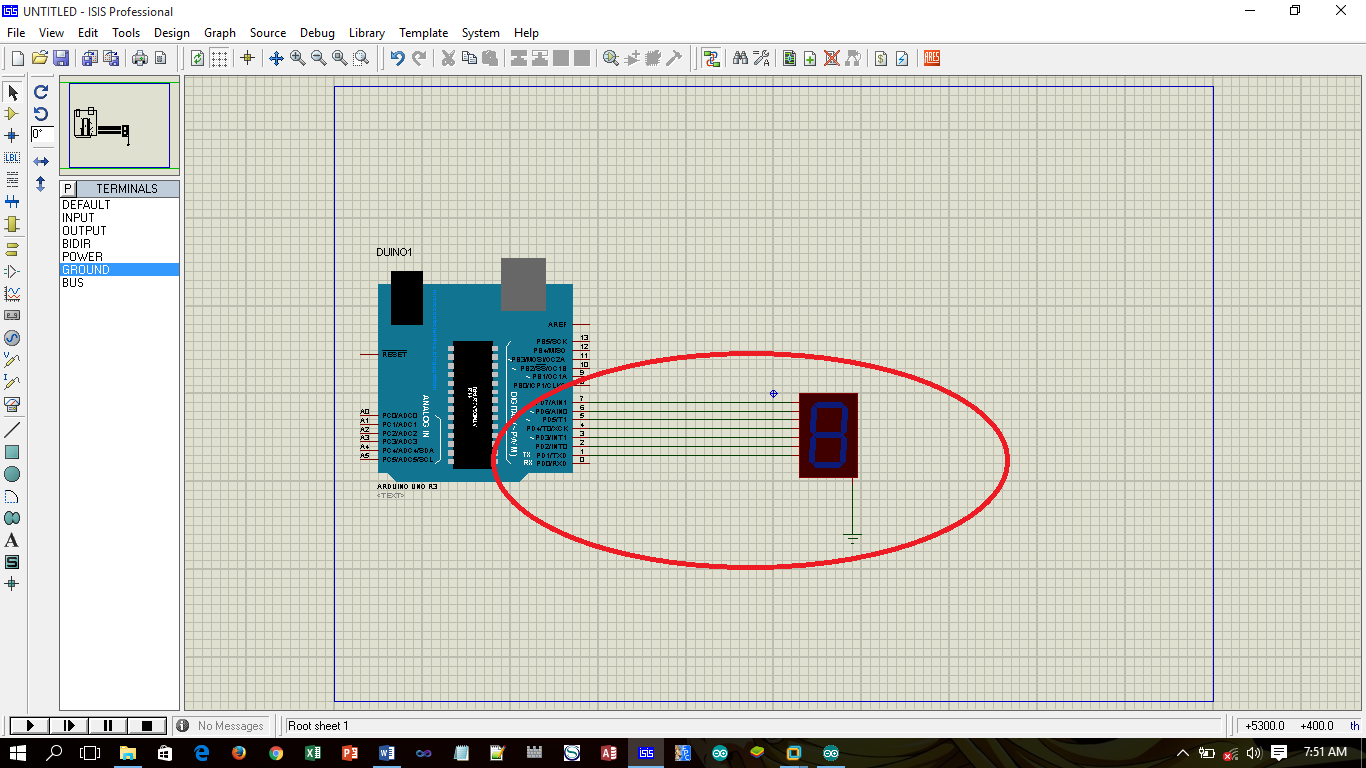Viewport: 1366px width, 768px height.
Task: Click the Electrical Rule Check icon
Action: [x=902, y=58]
